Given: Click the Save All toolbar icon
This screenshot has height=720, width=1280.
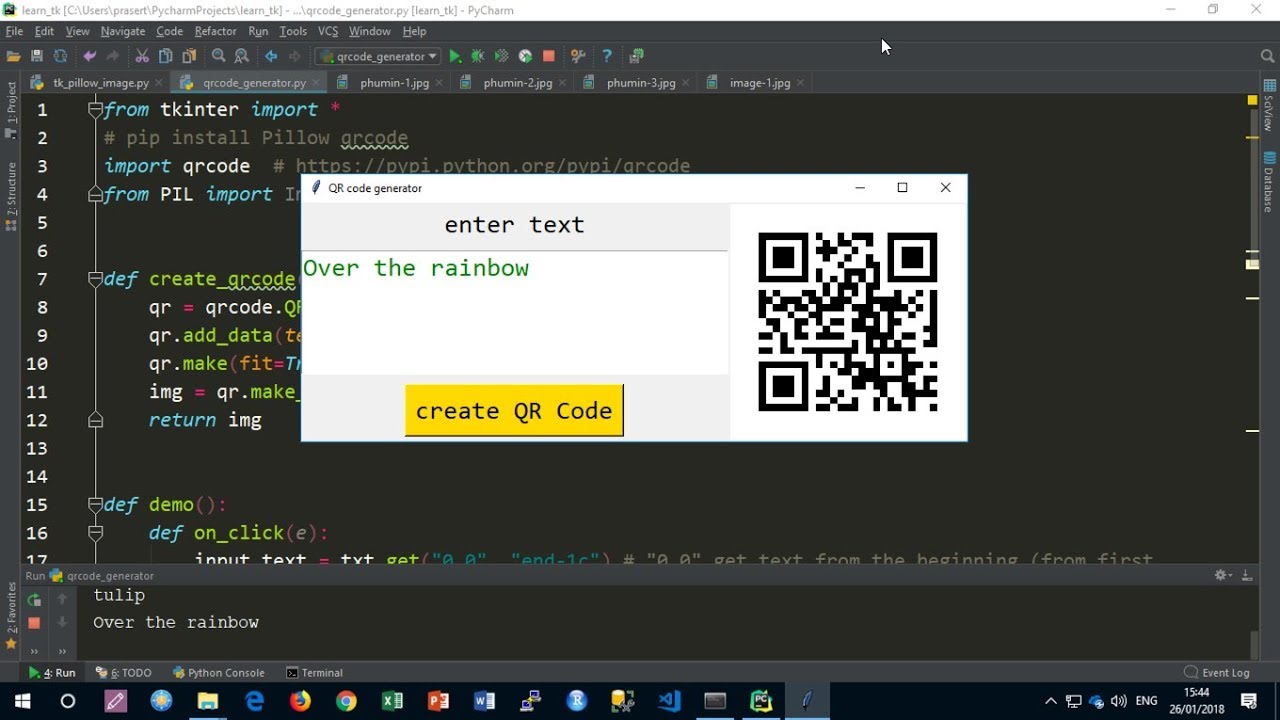Looking at the screenshot, I should [37, 56].
